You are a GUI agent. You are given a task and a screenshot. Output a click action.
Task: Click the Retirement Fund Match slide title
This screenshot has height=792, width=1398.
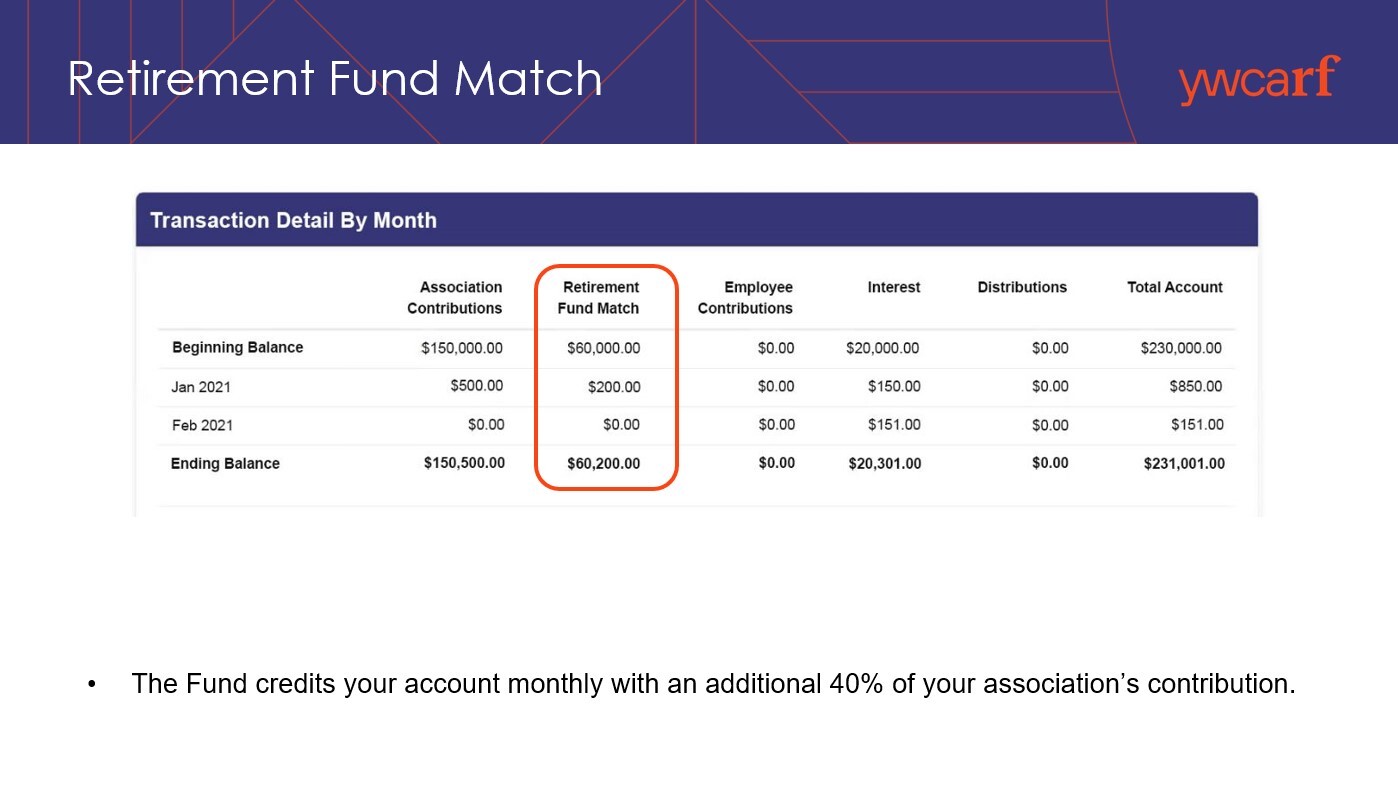335,79
